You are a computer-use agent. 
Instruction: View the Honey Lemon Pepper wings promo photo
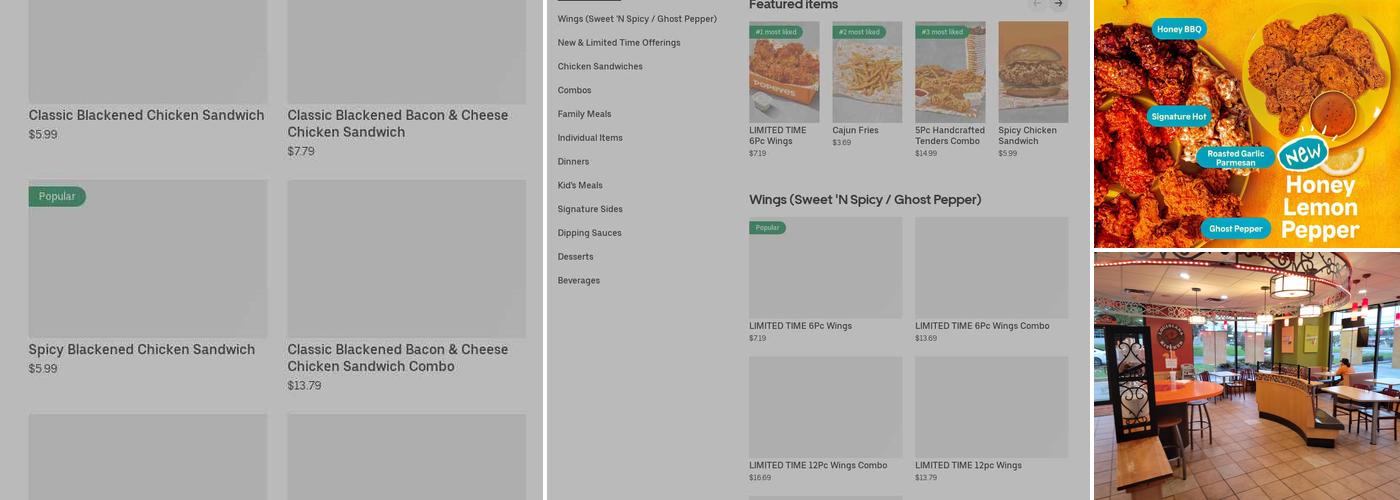tap(1246, 124)
